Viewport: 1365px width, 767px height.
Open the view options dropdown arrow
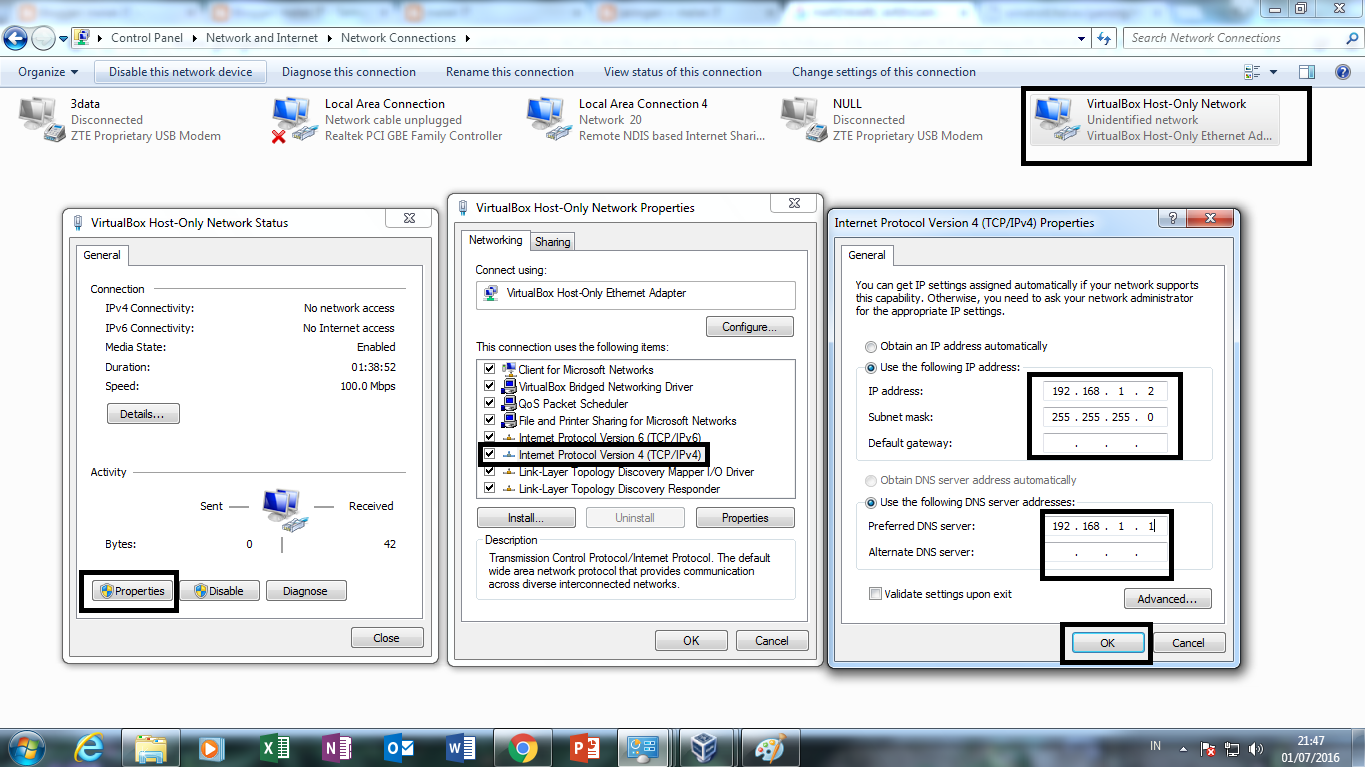[1273, 72]
